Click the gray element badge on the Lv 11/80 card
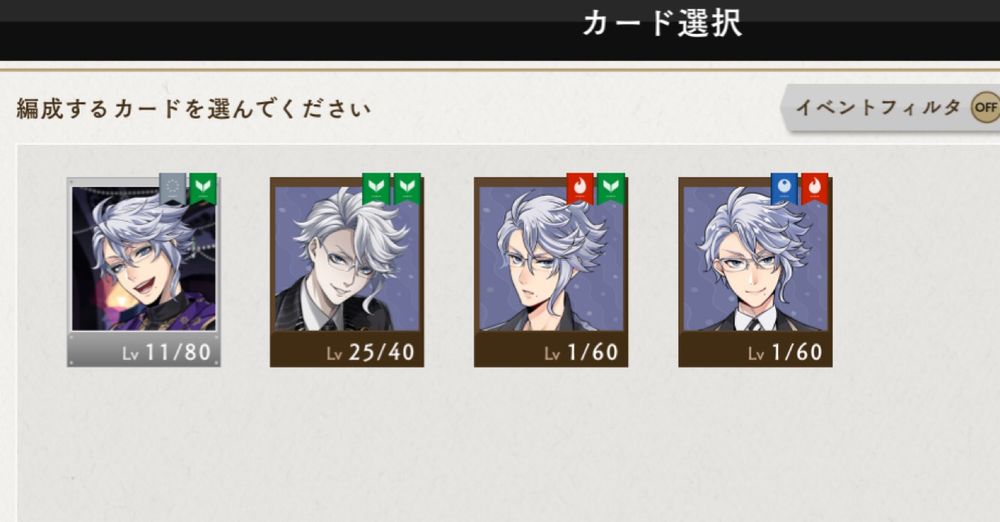1000x522 pixels. (172, 189)
